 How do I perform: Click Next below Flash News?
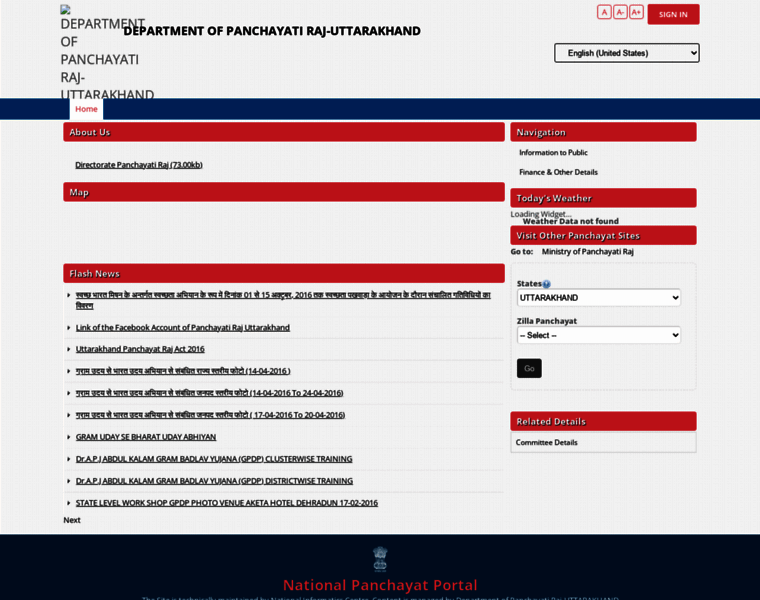(72, 520)
